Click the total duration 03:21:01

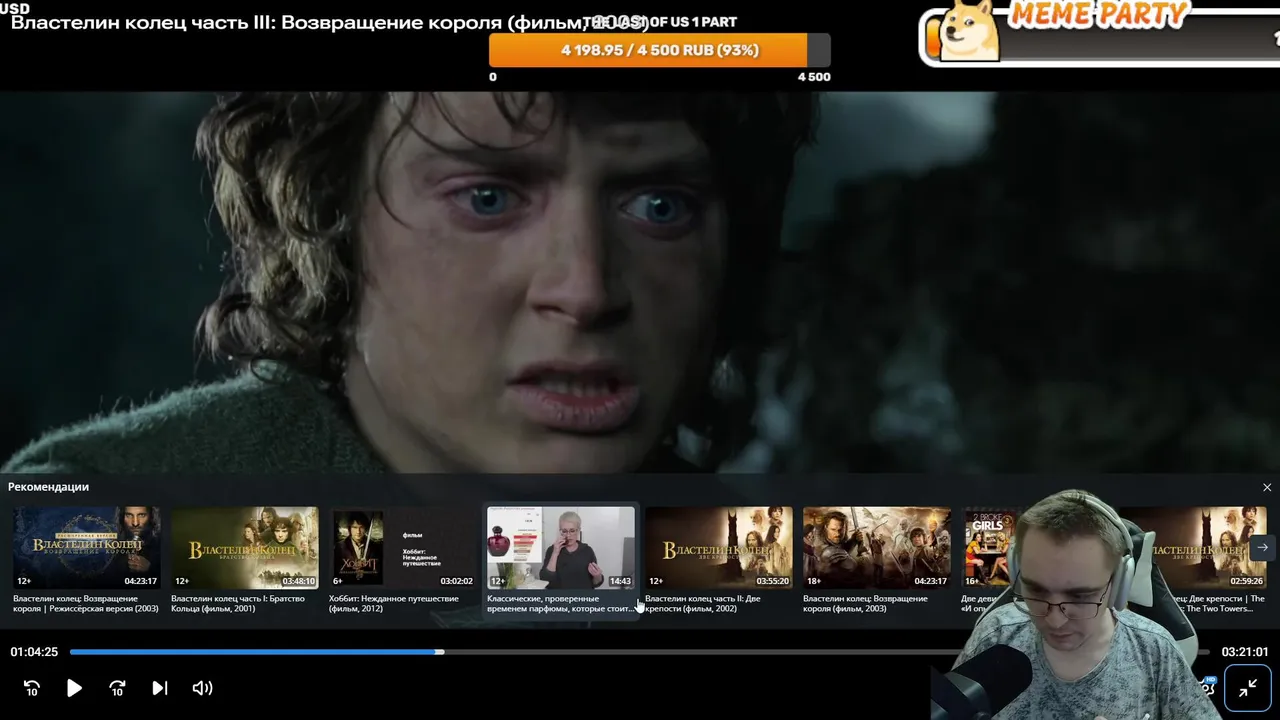(1245, 652)
